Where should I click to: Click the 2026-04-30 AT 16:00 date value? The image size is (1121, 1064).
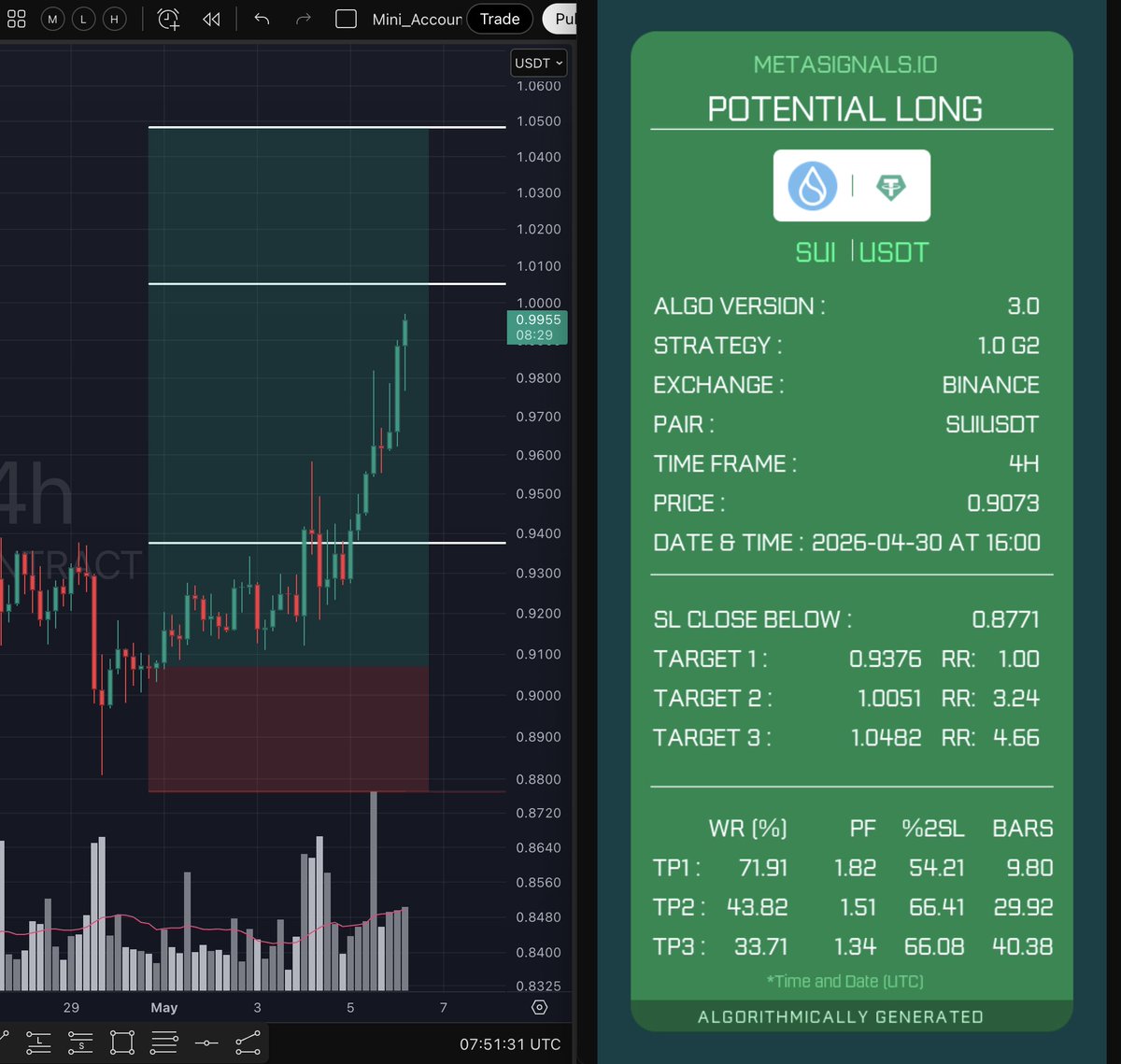coord(926,542)
